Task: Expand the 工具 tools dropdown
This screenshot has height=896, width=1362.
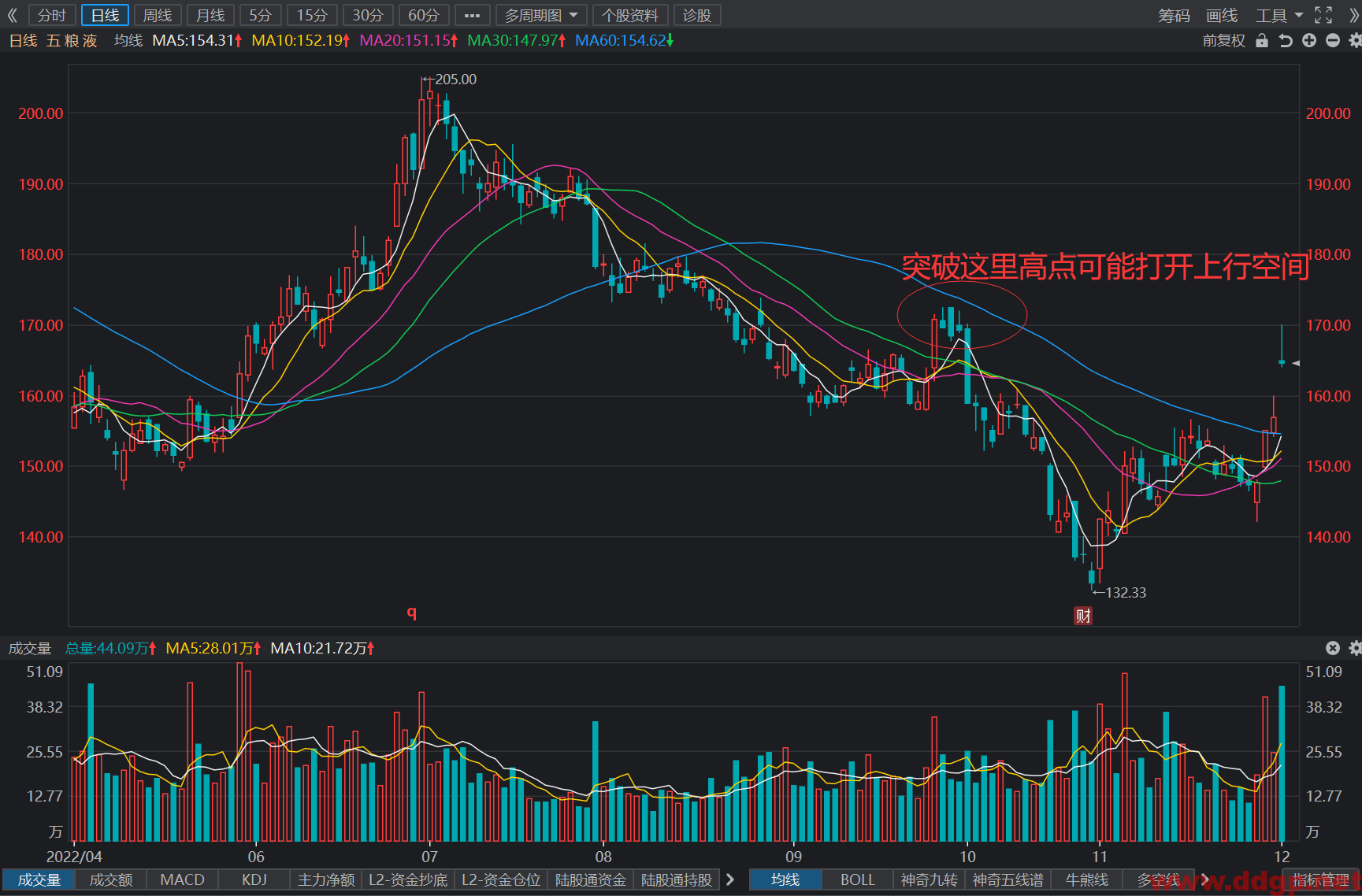Action: (1279, 15)
